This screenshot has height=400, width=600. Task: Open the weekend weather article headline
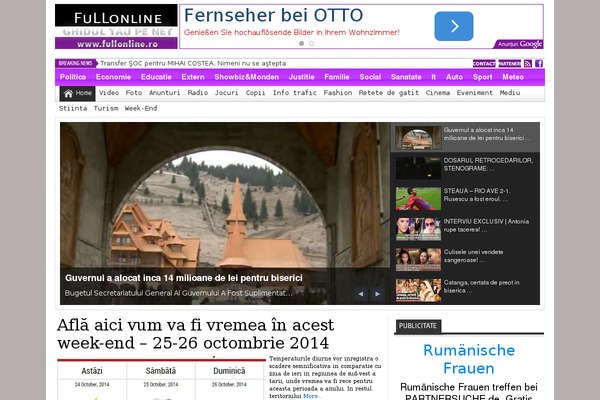coord(196,334)
